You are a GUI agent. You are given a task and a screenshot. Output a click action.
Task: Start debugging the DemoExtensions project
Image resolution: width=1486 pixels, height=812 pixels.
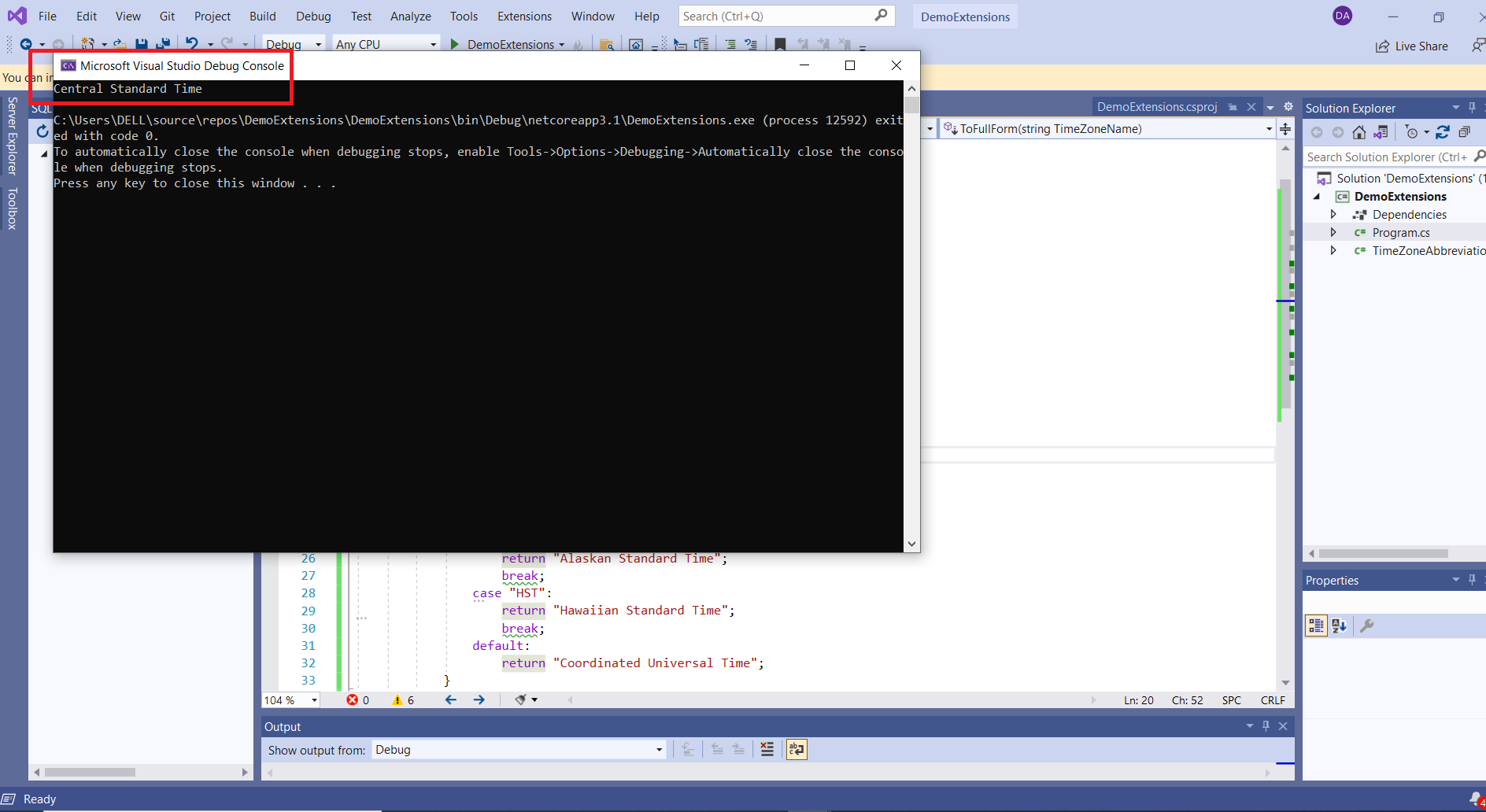click(x=454, y=44)
